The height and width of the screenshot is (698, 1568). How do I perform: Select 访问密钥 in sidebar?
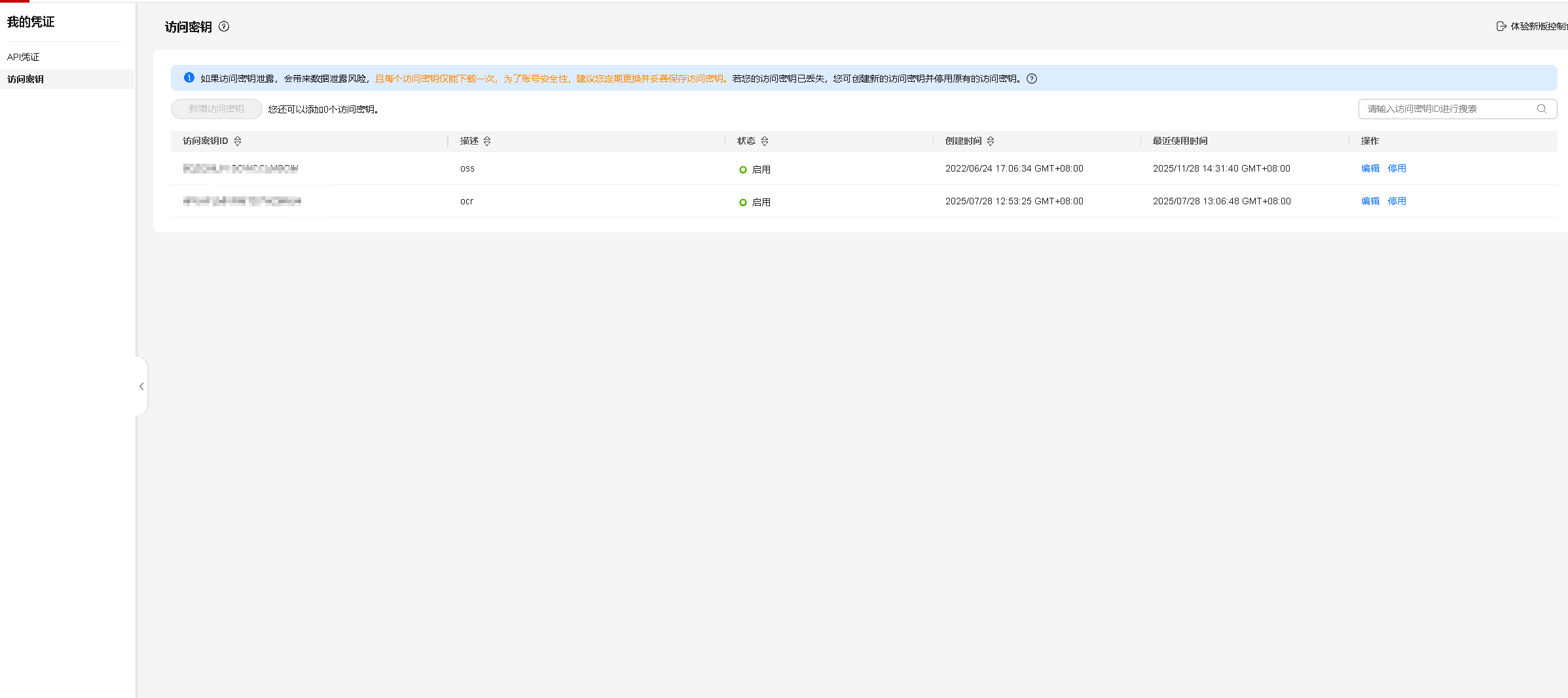click(x=26, y=79)
